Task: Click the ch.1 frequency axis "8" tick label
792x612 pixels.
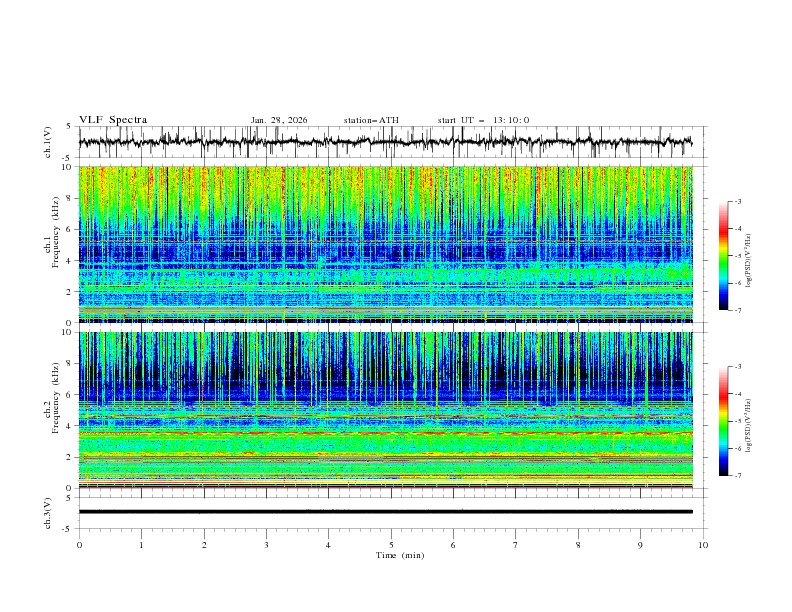Action: click(x=70, y=198)
